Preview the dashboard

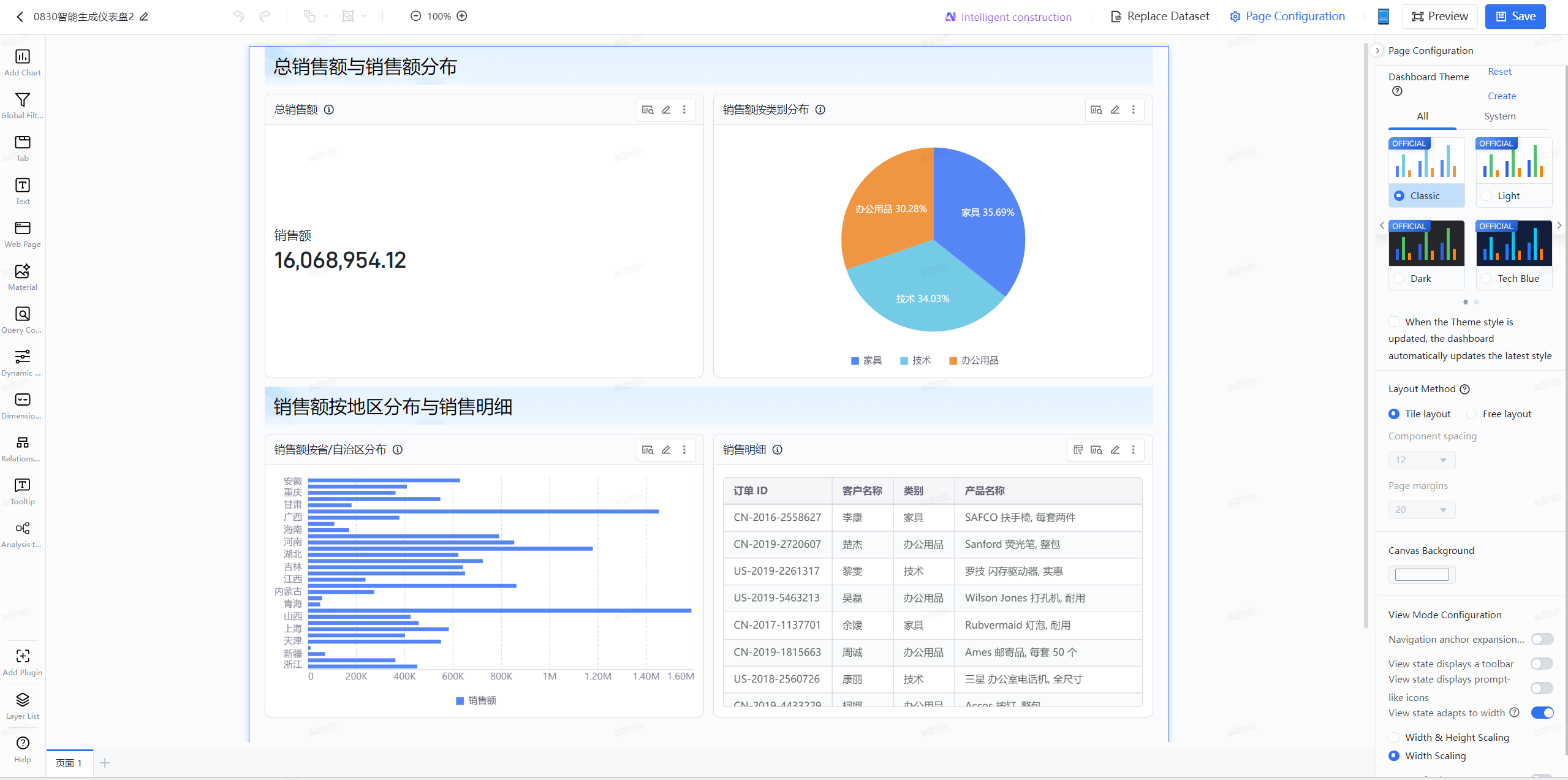[x=1439, y=17]
